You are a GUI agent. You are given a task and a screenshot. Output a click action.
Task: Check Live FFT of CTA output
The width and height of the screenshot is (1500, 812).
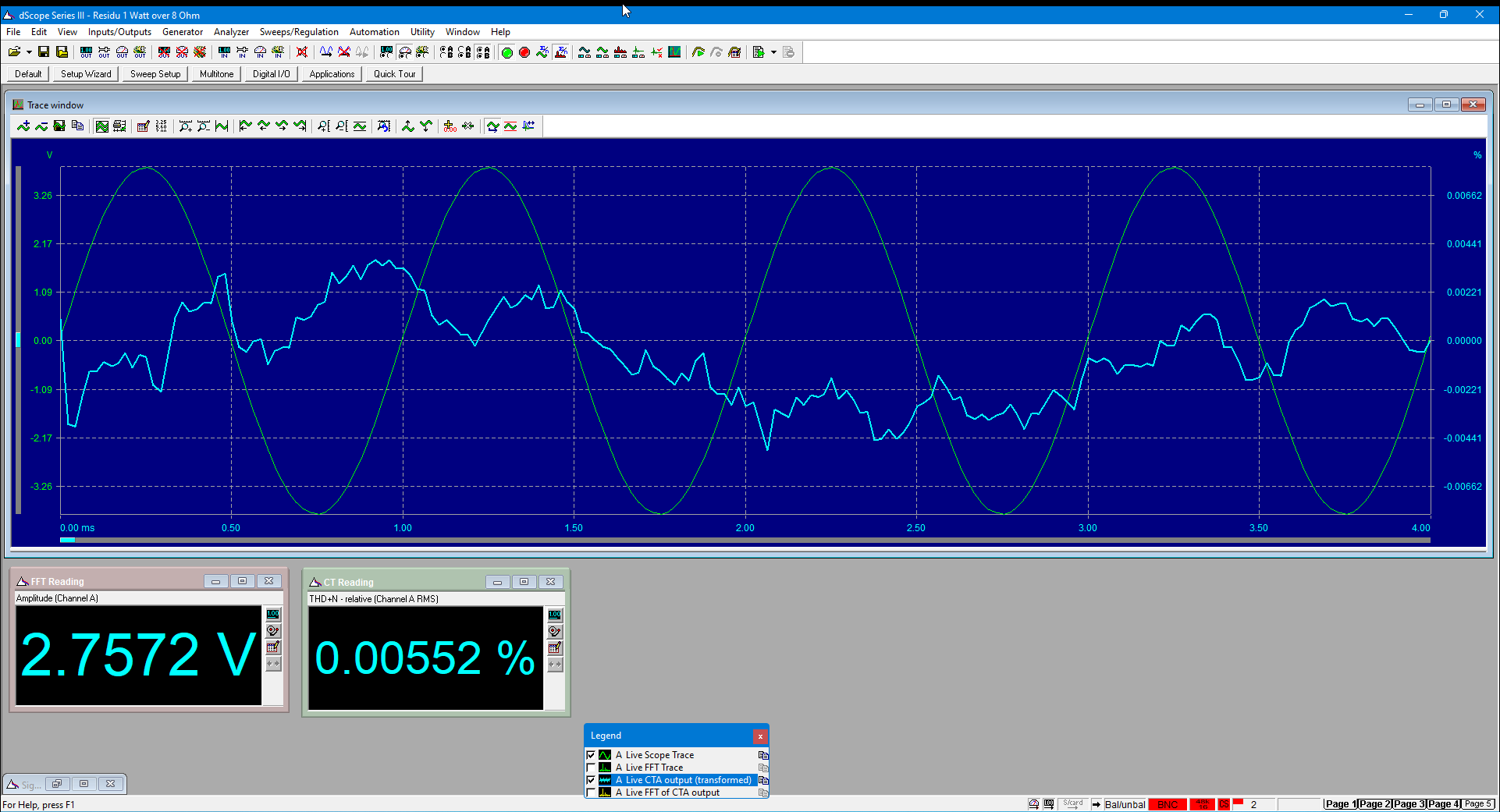591,792
